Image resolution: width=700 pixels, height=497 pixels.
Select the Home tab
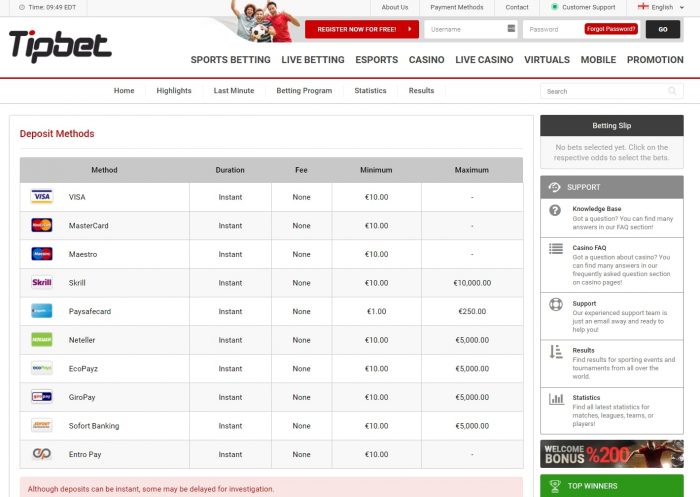pos(124,91)
